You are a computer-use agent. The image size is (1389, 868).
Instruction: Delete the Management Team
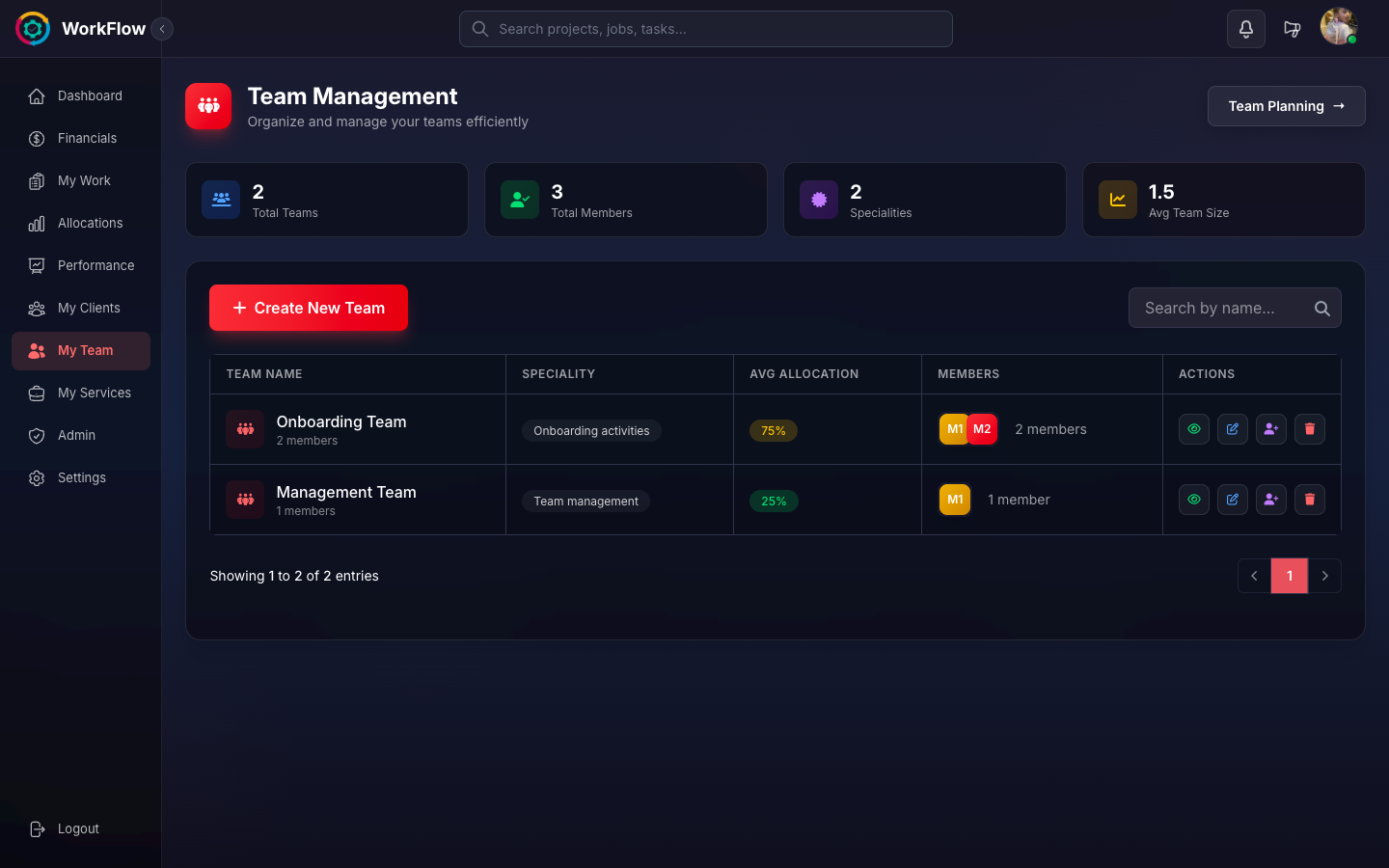pos(1309,500)
